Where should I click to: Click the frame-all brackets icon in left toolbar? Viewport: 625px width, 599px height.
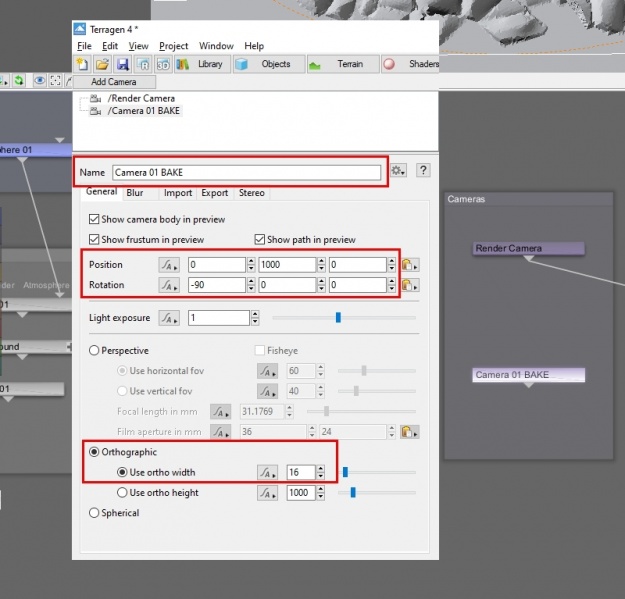click(55, 81)
